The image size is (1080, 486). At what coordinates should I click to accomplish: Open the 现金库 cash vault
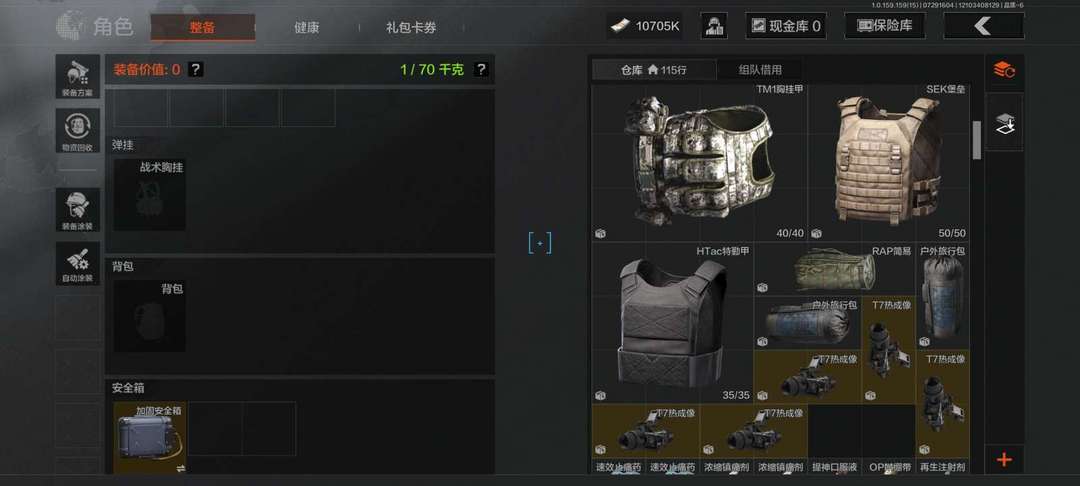(x=785, y=26)
